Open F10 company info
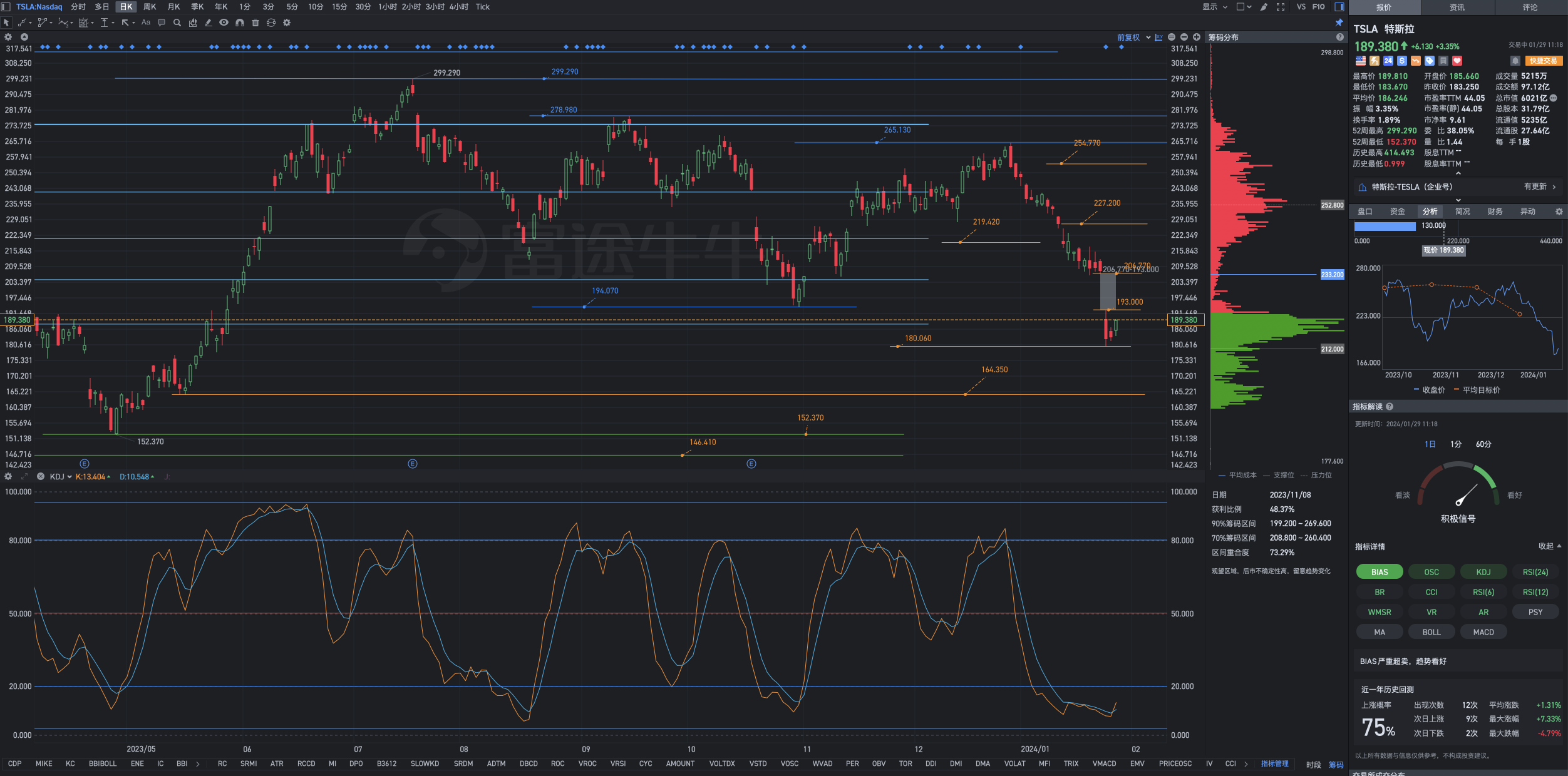The image size is (1568, 776). point(1319,7)
